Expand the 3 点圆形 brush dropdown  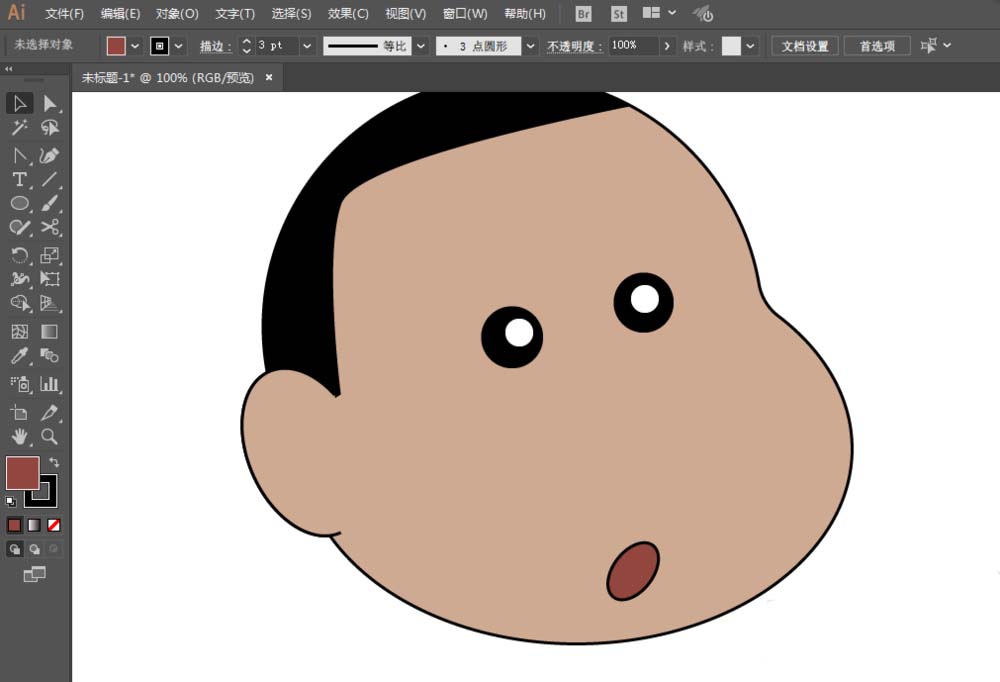pyautogui.click(x=529, y=46)
